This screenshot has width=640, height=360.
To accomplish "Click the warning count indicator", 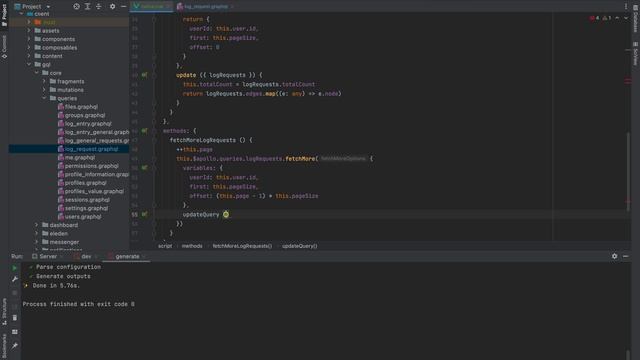I will coord(607,18).
